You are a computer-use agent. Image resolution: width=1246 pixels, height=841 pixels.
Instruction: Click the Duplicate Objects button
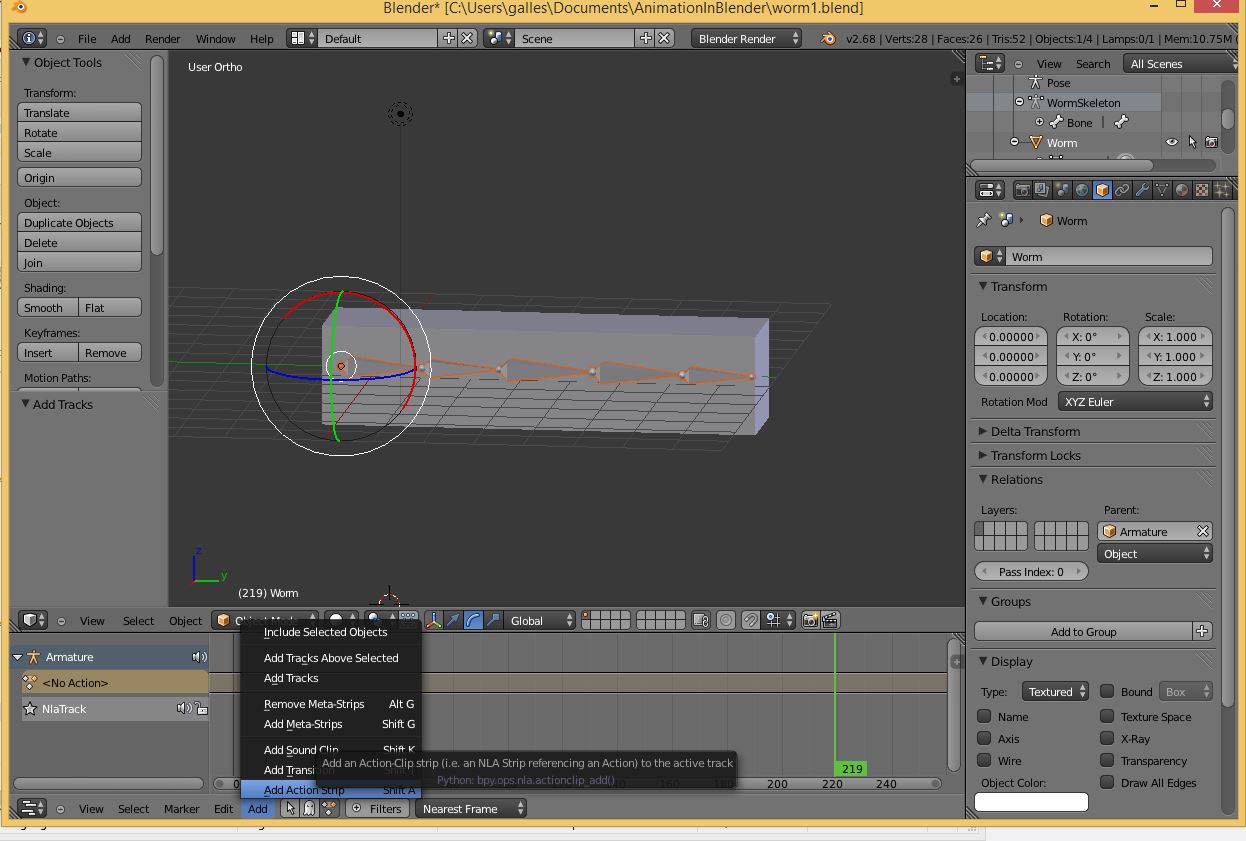point(79,223)
